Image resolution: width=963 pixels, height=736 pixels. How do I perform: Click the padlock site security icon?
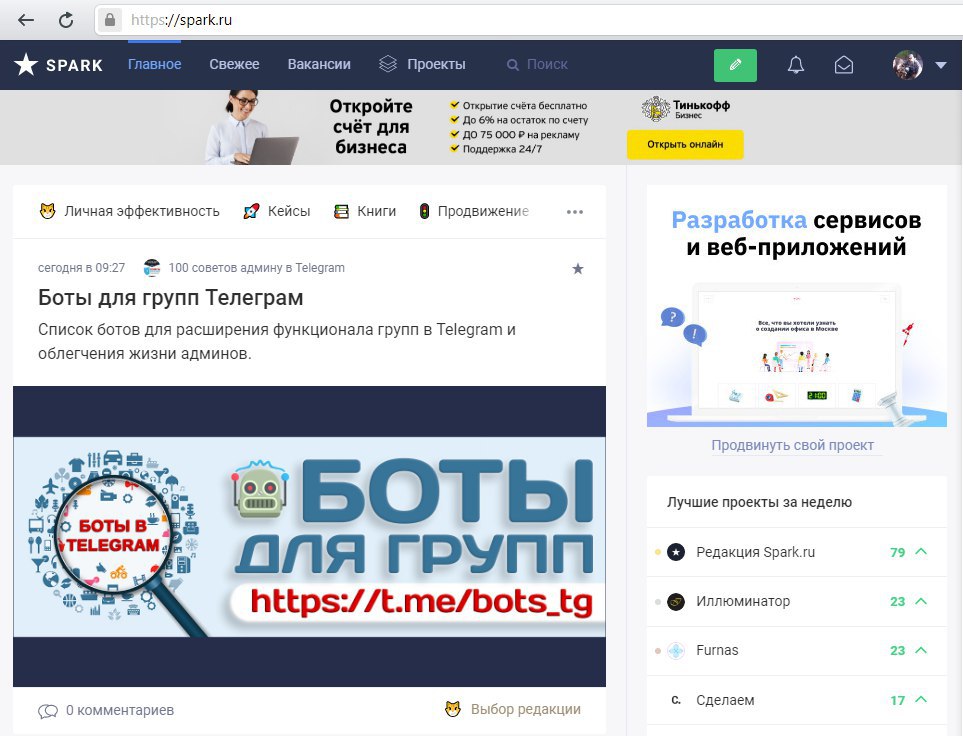tap(110, 20)
